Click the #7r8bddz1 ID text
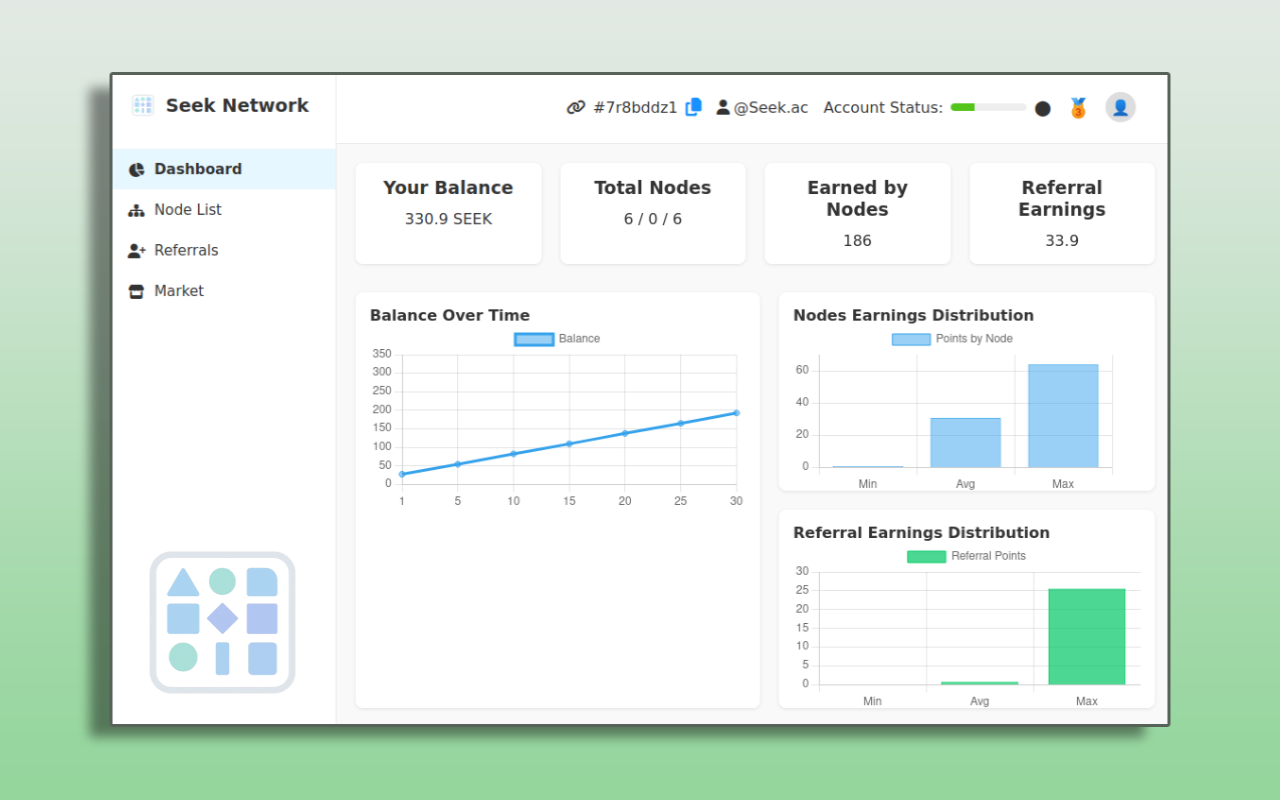Viewport: 1280px width, 800px height. [x=635, y=108]
